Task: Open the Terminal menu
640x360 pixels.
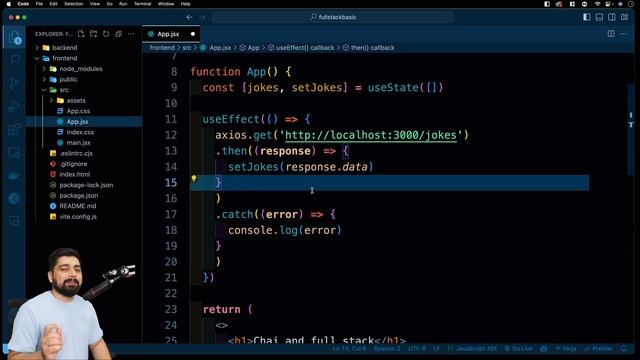Action: tap(142, 4)
